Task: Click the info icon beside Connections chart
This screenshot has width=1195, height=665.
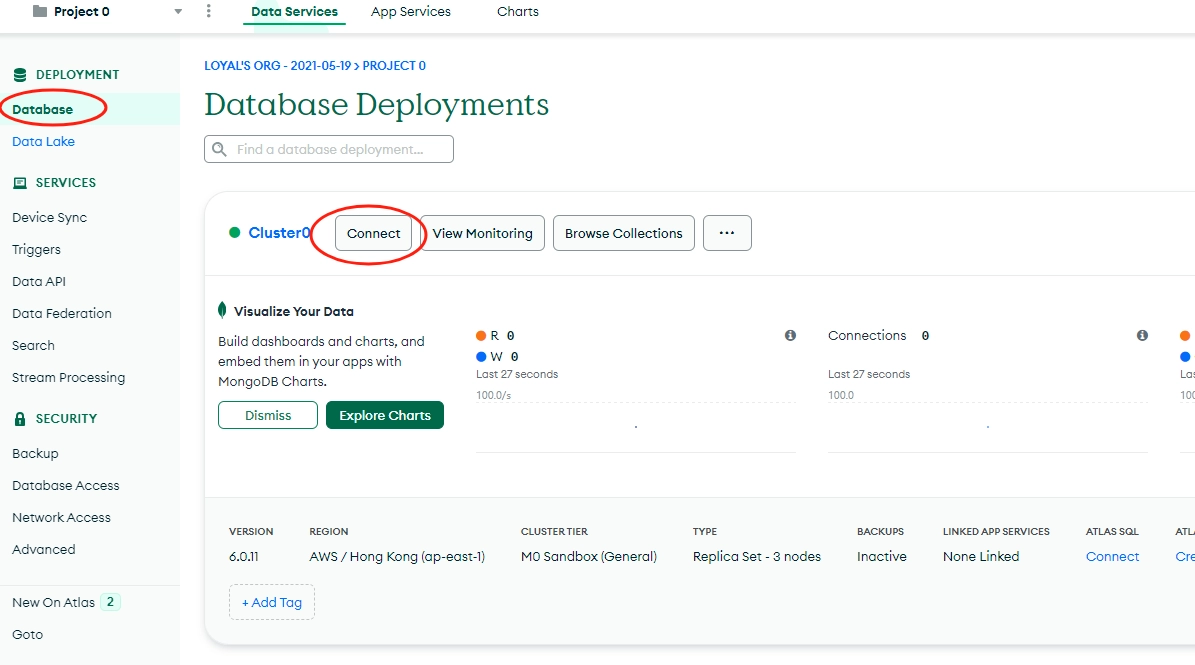Action: [x=1142, y=335]
